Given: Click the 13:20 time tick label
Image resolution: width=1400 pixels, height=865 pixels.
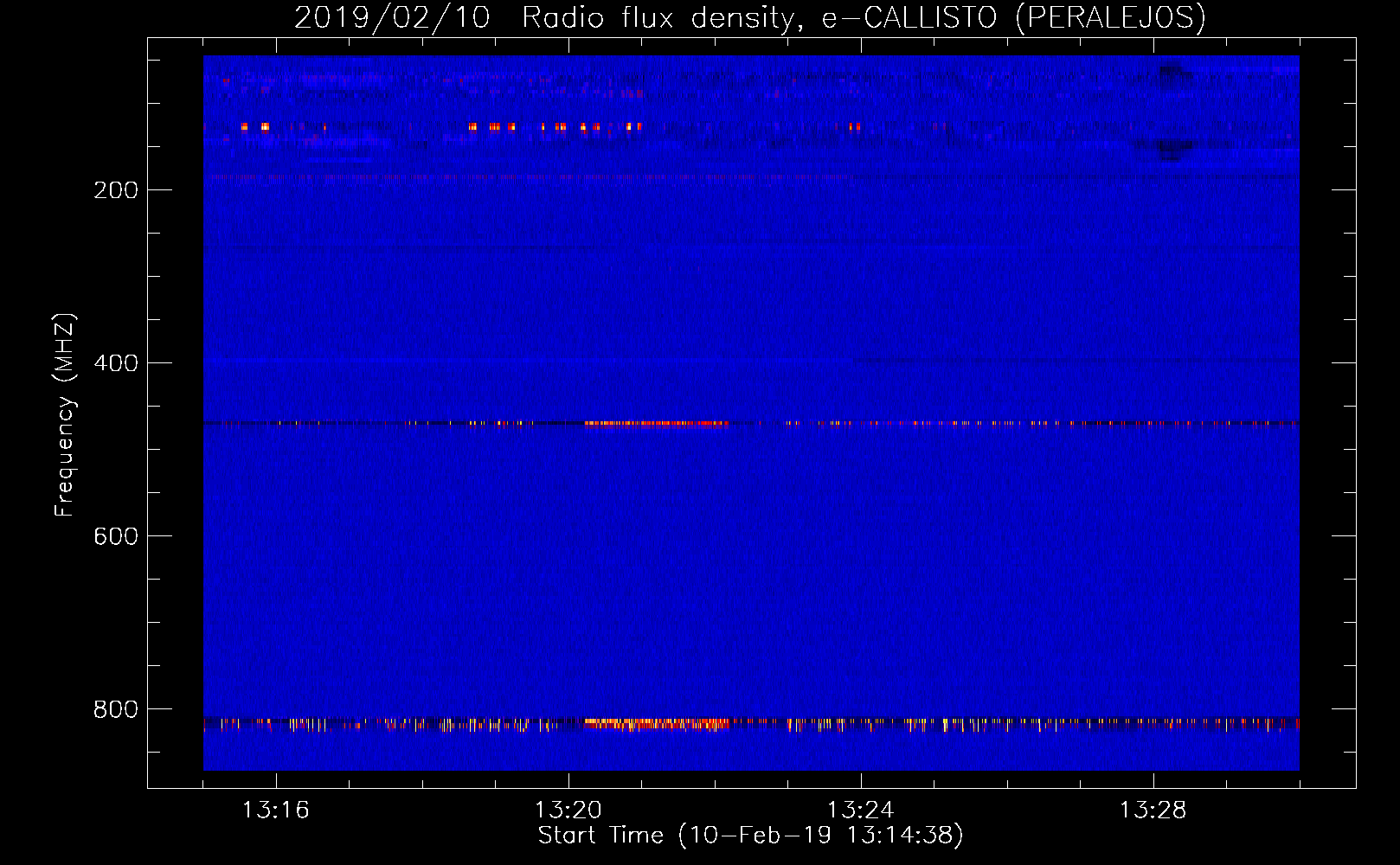Looking at the screenshot, I should 568,811.
